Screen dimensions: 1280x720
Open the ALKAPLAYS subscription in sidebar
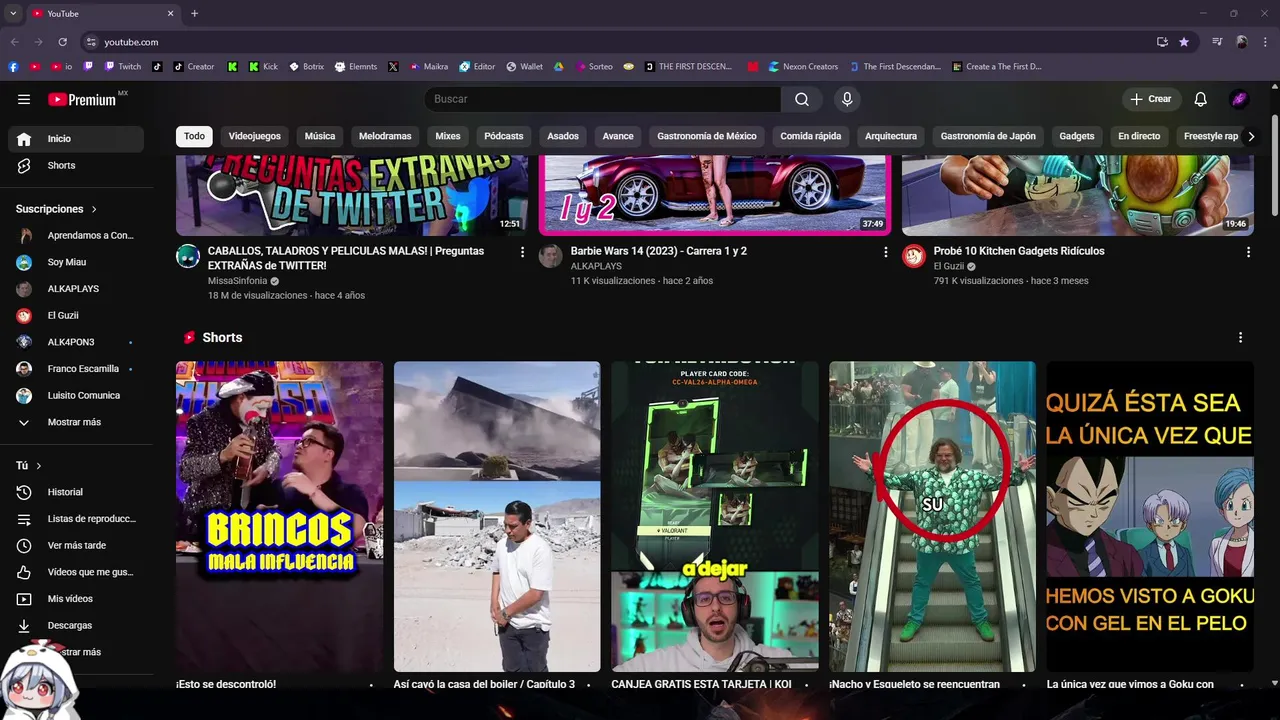coord(76,289)
